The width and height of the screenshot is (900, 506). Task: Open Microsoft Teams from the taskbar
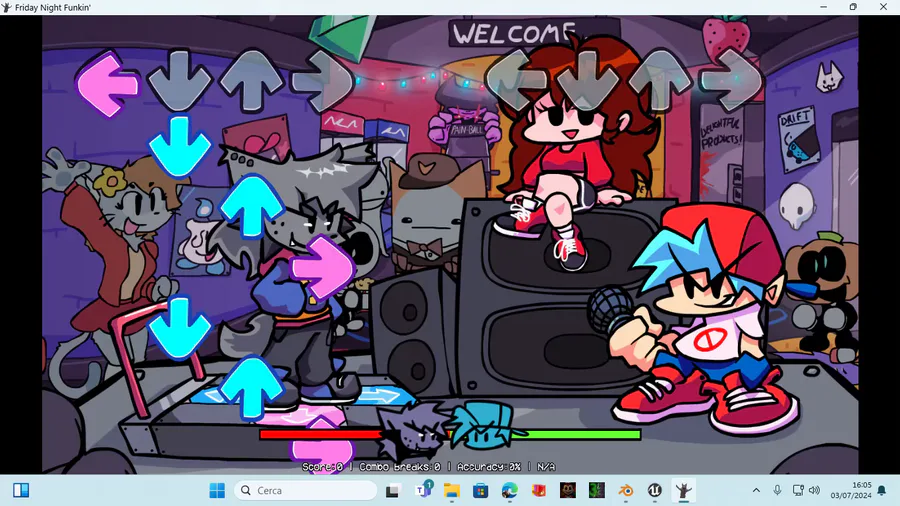pyautogui.click(x=423, y=491)
